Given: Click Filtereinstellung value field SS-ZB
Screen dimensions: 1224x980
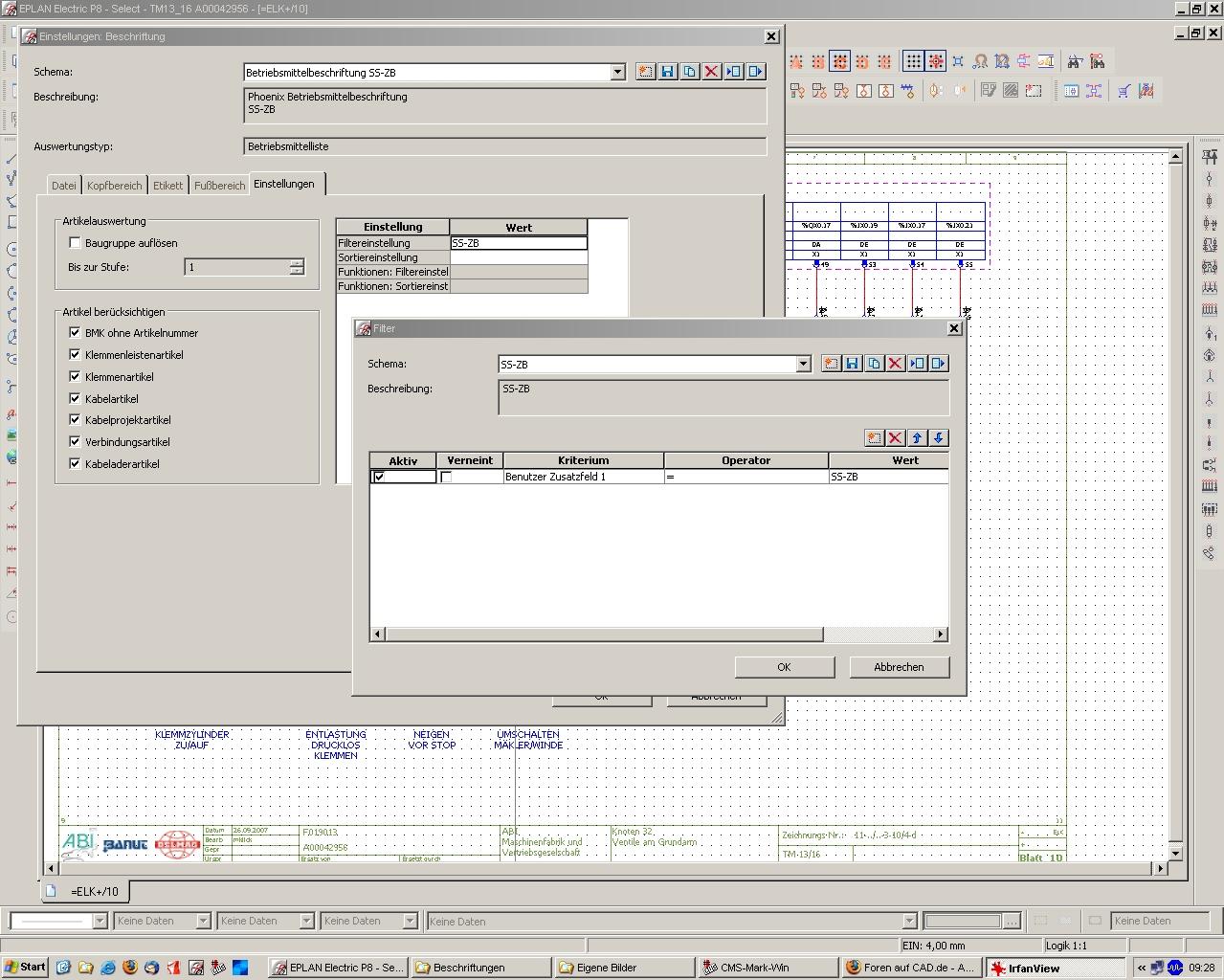Looking at the screenshot, I should pos(519,243).
